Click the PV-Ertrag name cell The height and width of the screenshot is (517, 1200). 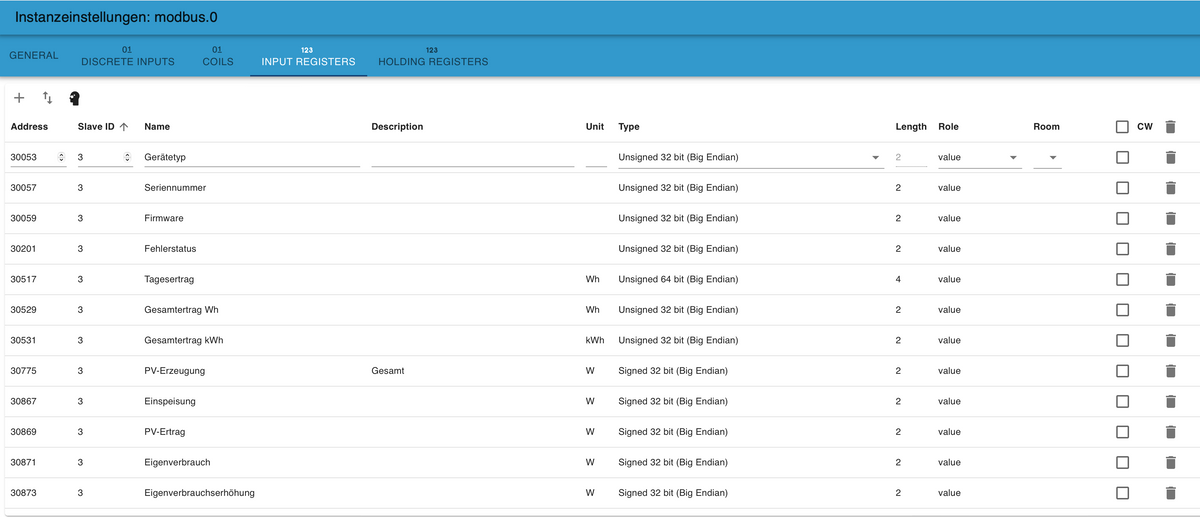point(165,432)
